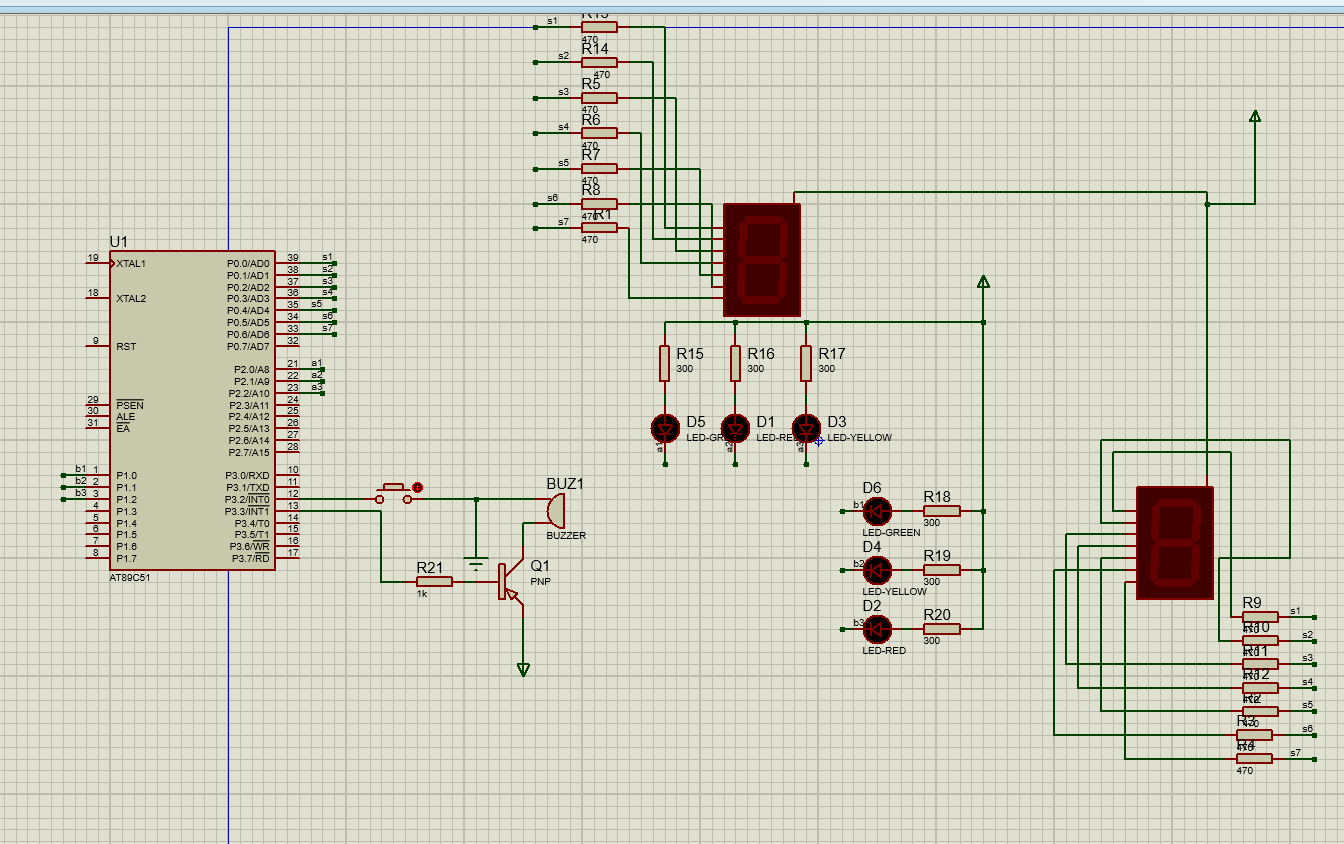Click the ALE pin label
1344x844 pixels.
[125, 417]
